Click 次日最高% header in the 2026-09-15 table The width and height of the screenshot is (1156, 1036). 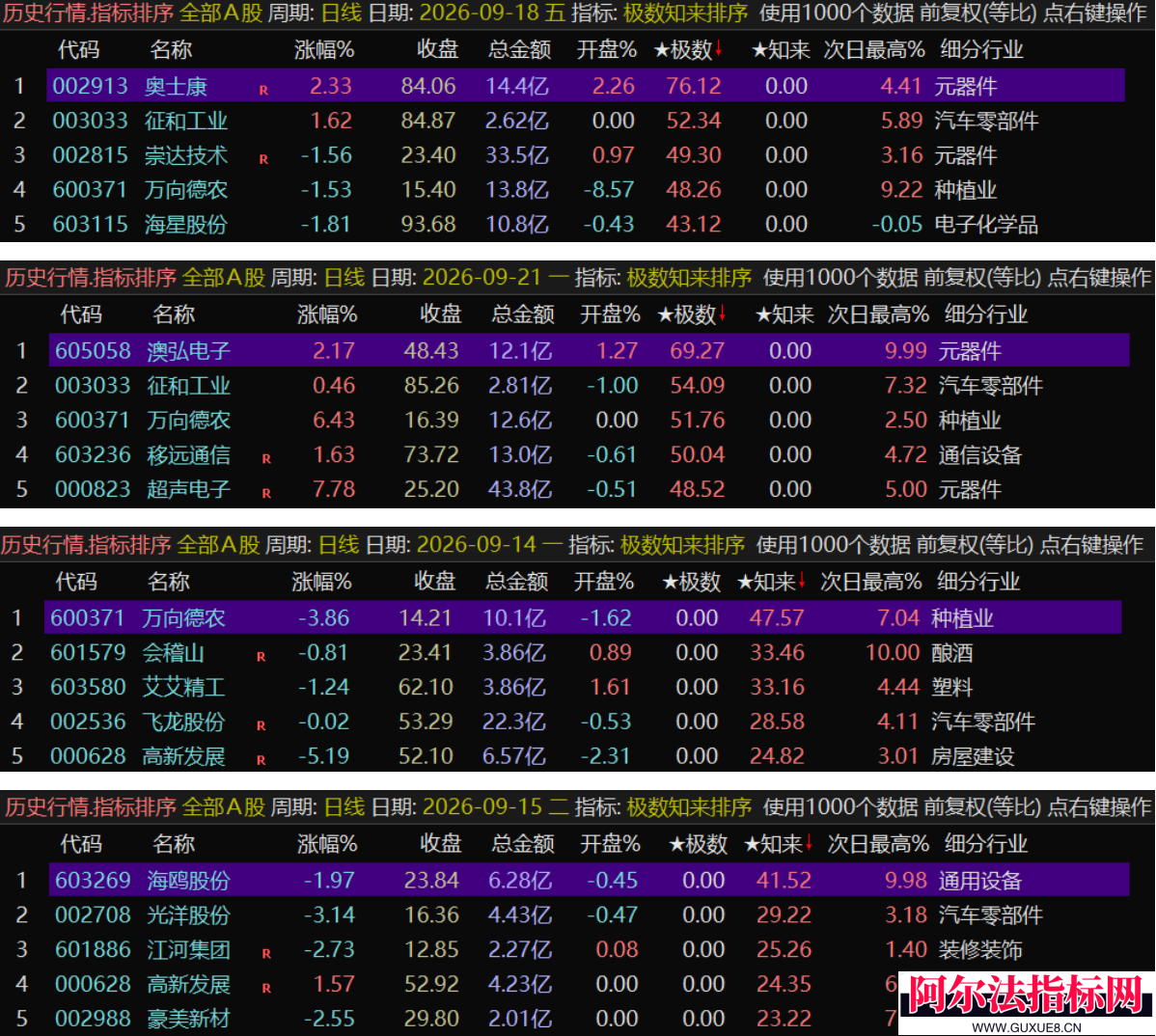(x=878, y=844)
